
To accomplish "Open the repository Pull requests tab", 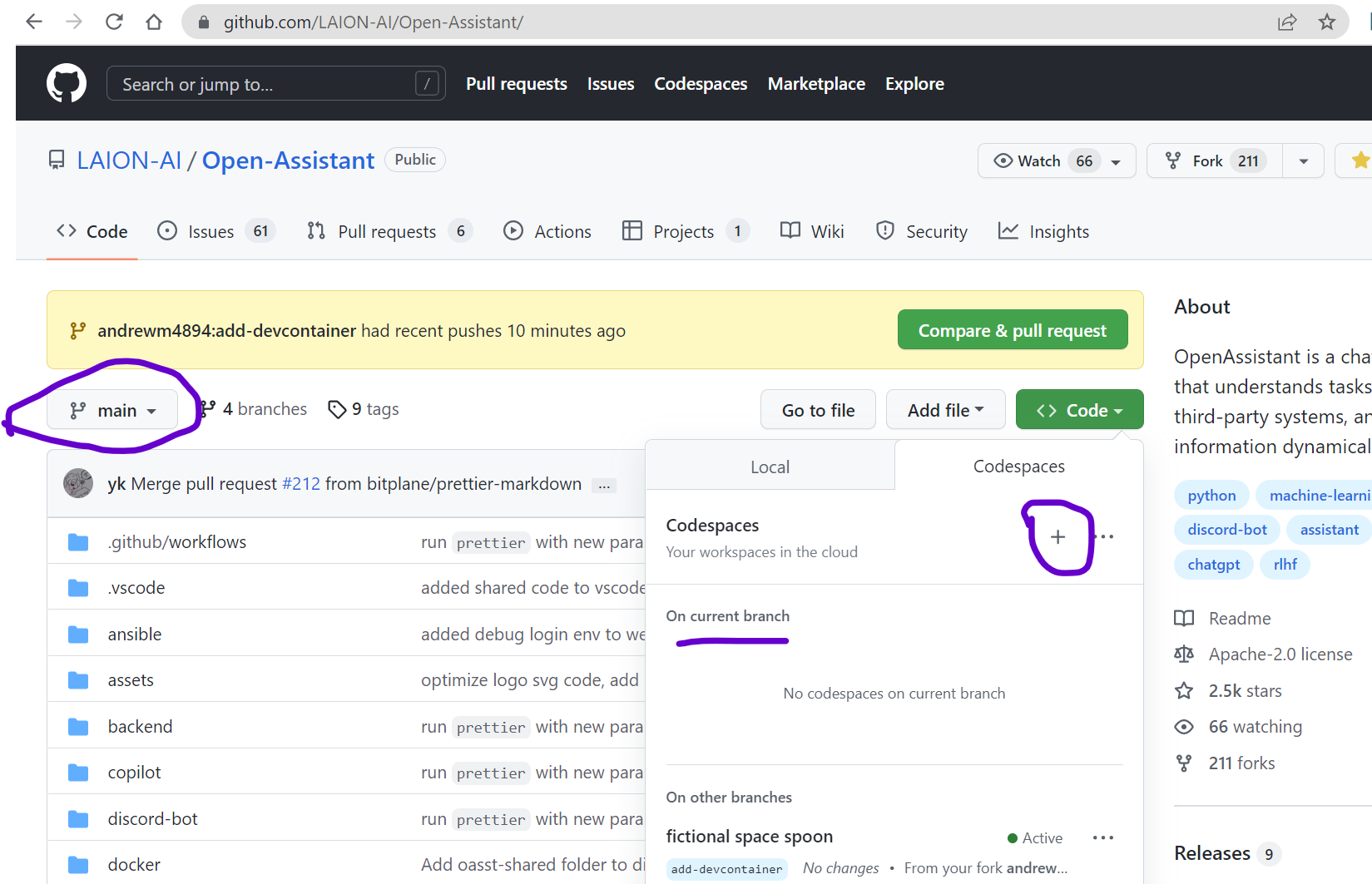I will (x=389, y=231).
